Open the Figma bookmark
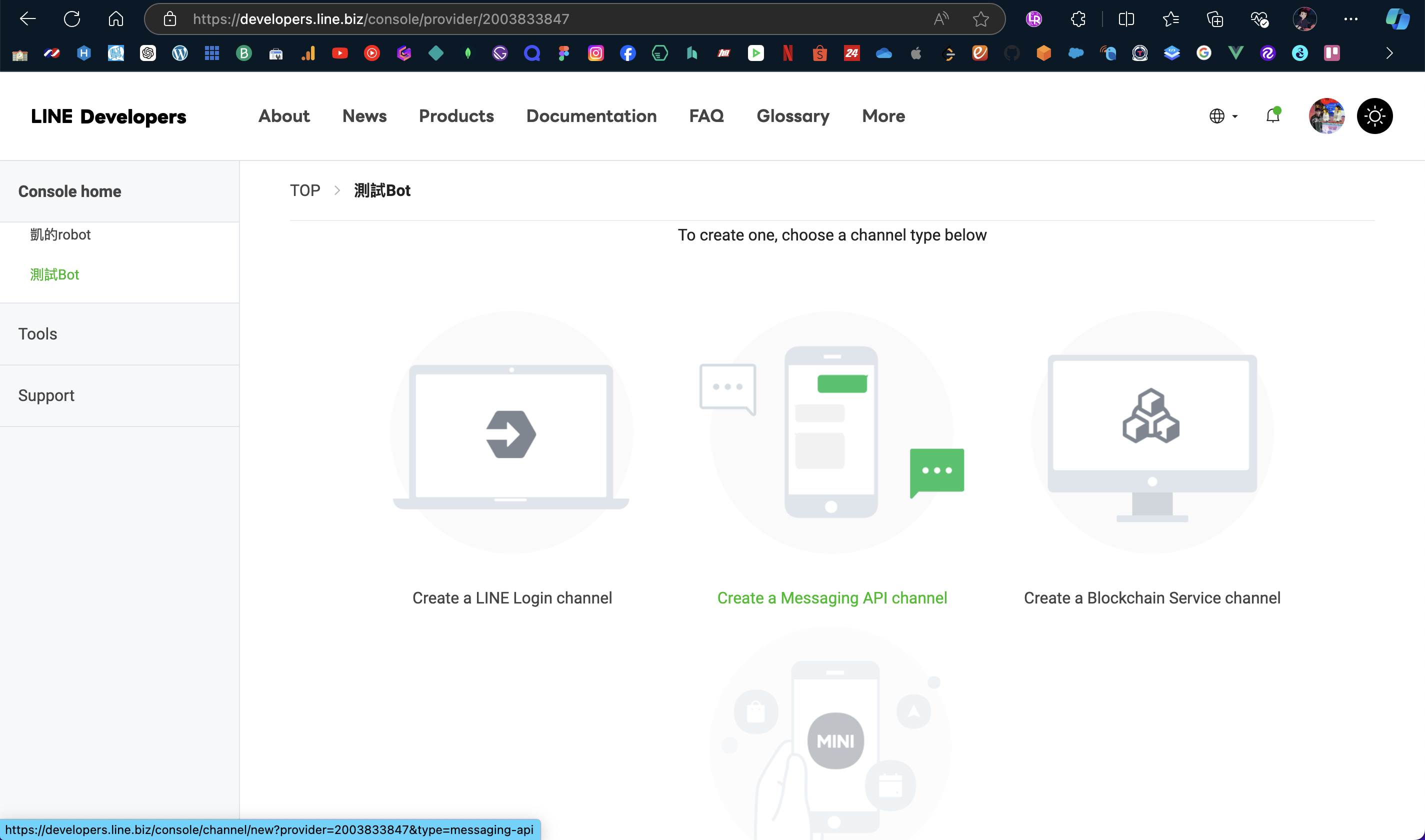Screen dimensions: 1425x840 [563, 53]
